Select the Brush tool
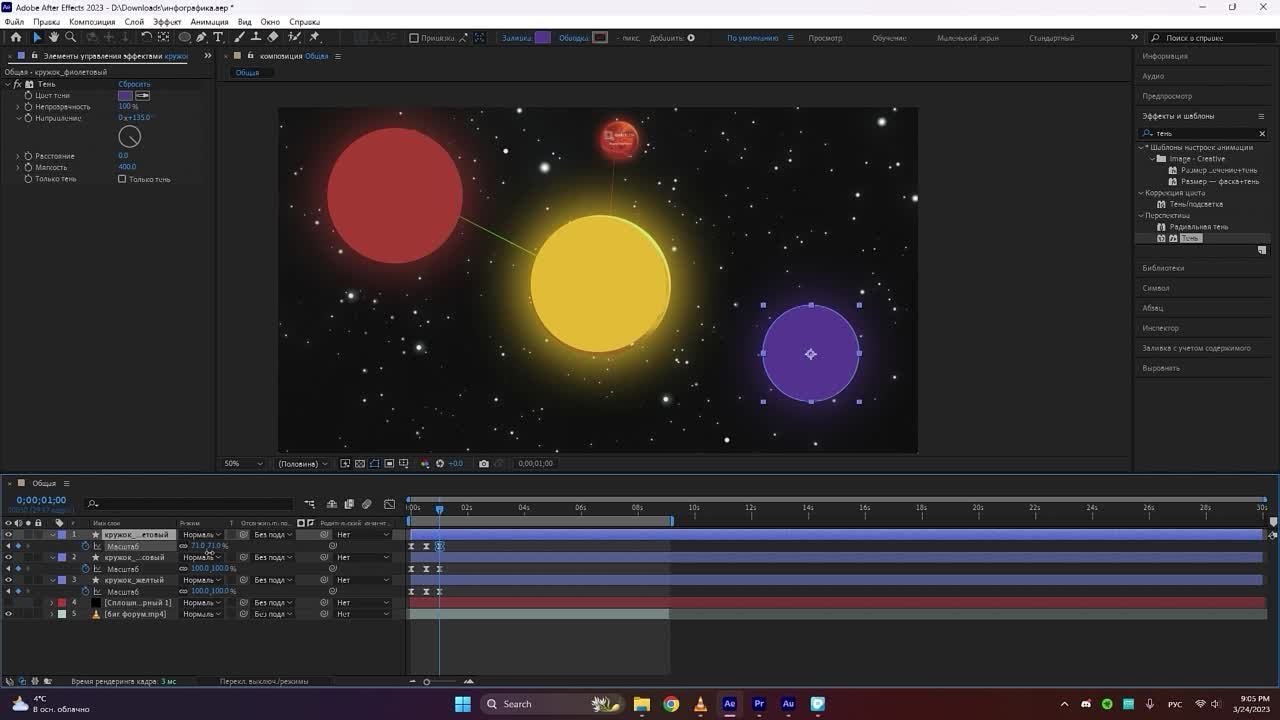 240,38
